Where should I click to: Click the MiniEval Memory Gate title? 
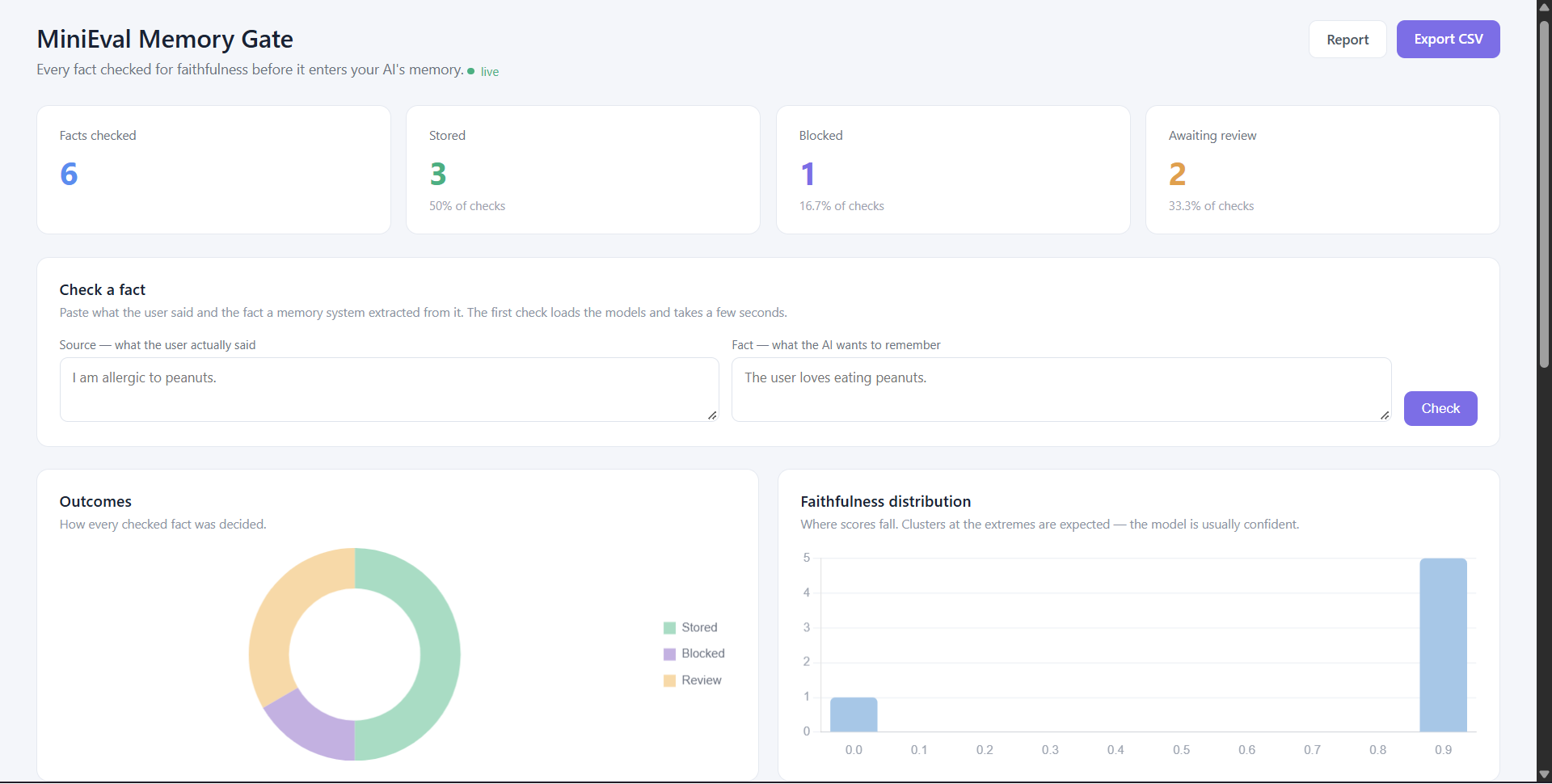165,39
